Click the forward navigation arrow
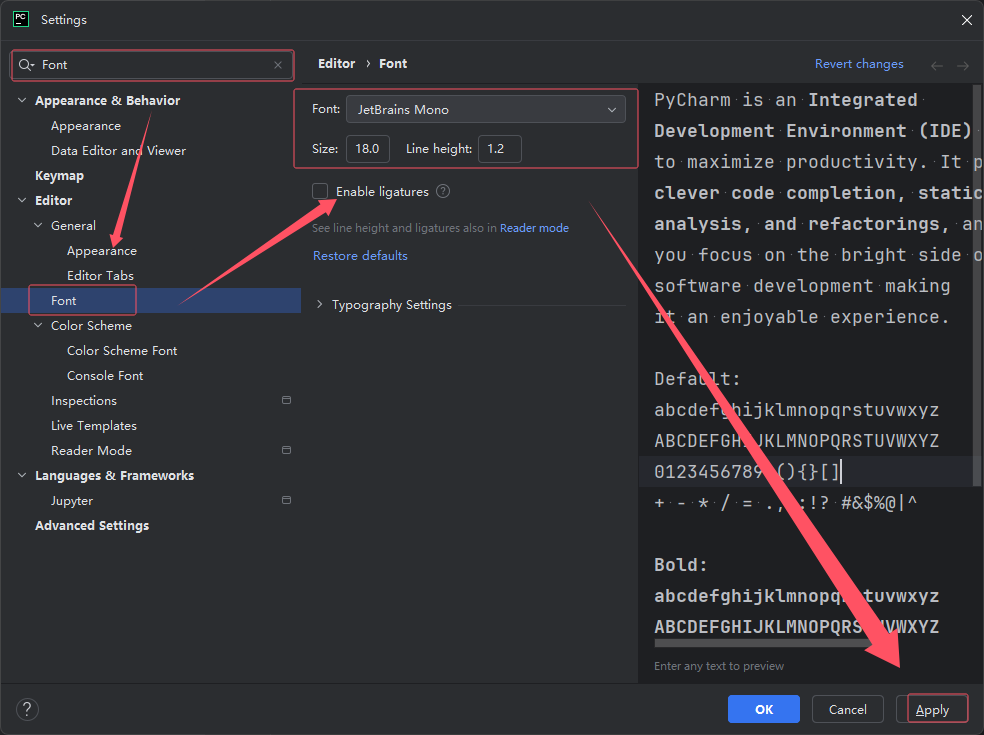This screenshot has height=735, width=984. click(x=963, y=65)
